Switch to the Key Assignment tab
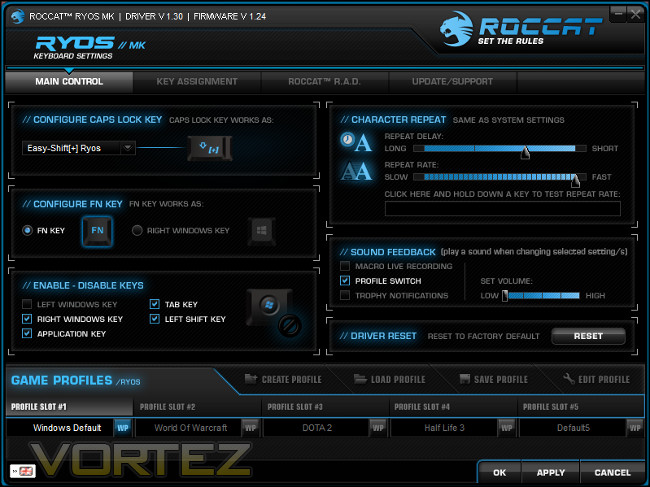The height and width of the screenshot is (487, 650). pyautogui.click(x=197, y=82)
